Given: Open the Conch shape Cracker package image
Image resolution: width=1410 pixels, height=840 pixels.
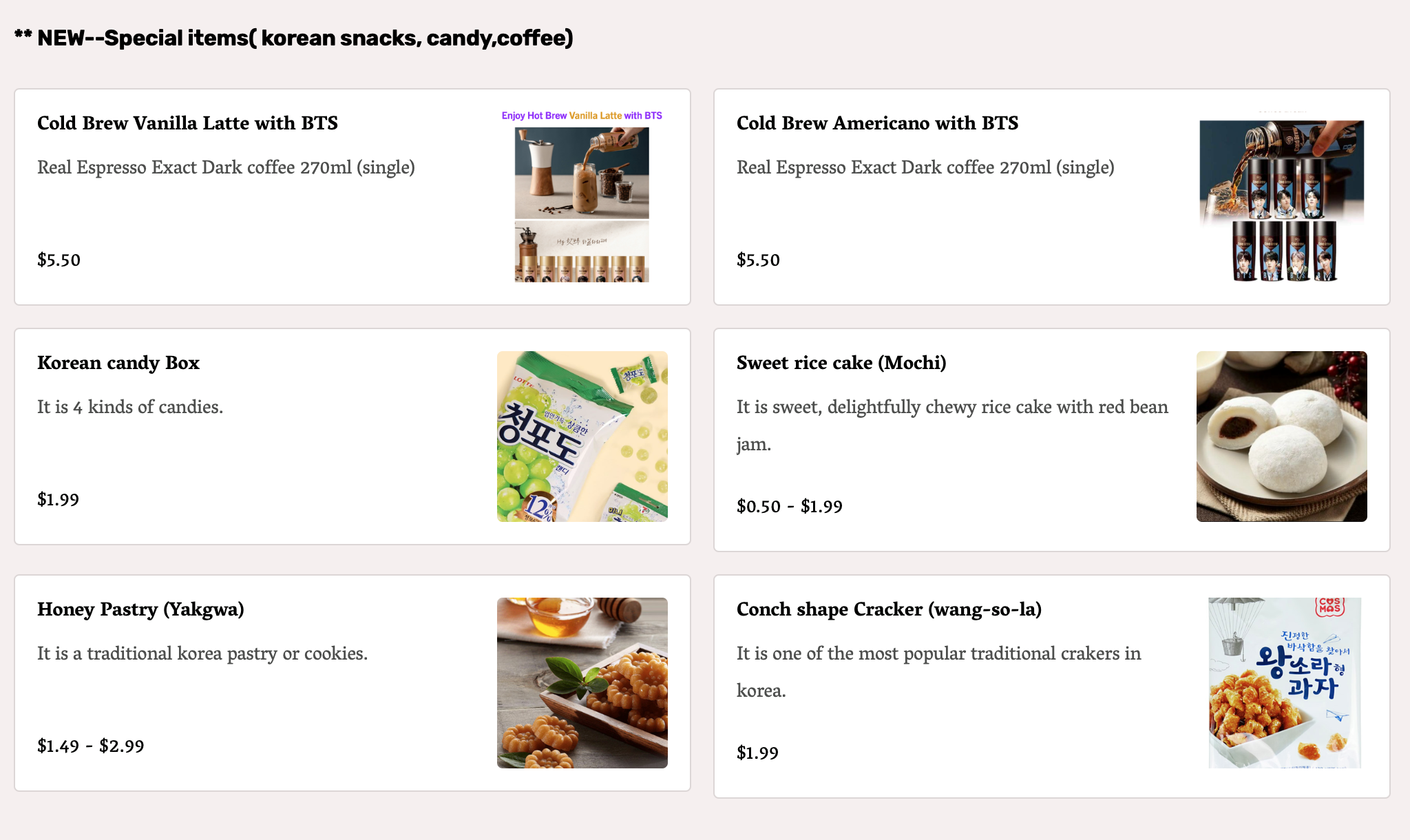Looking at the screenshot, I should point(1284,683).
